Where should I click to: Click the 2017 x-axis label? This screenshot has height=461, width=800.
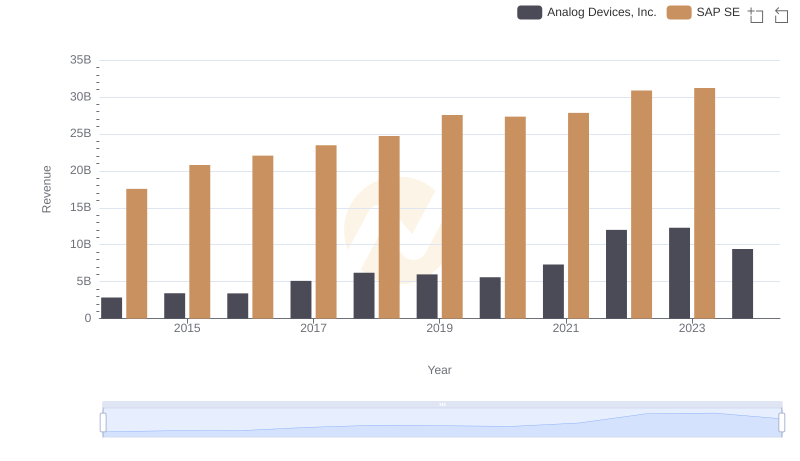click(x=313, y=328)
